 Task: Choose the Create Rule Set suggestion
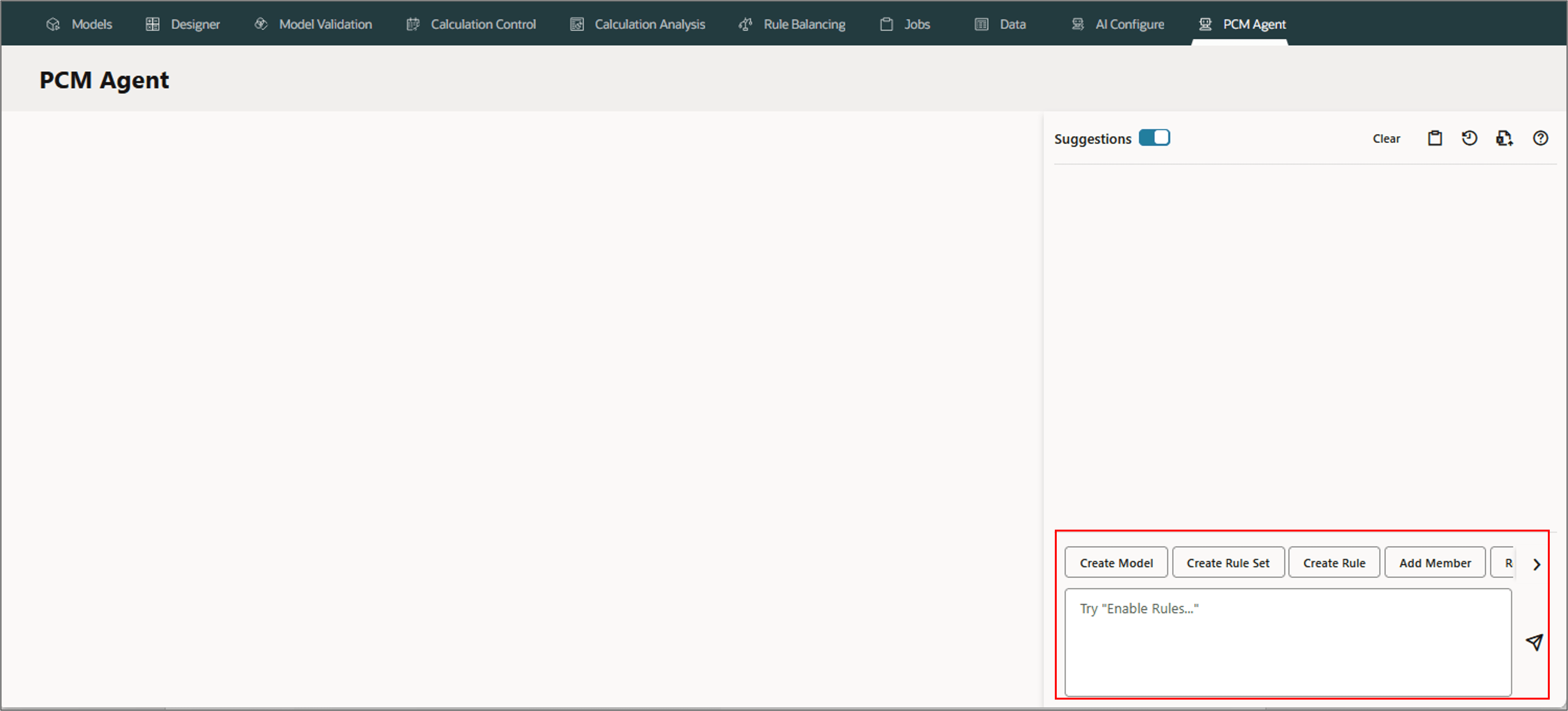pyautogui.click(x=1228, y=562)
